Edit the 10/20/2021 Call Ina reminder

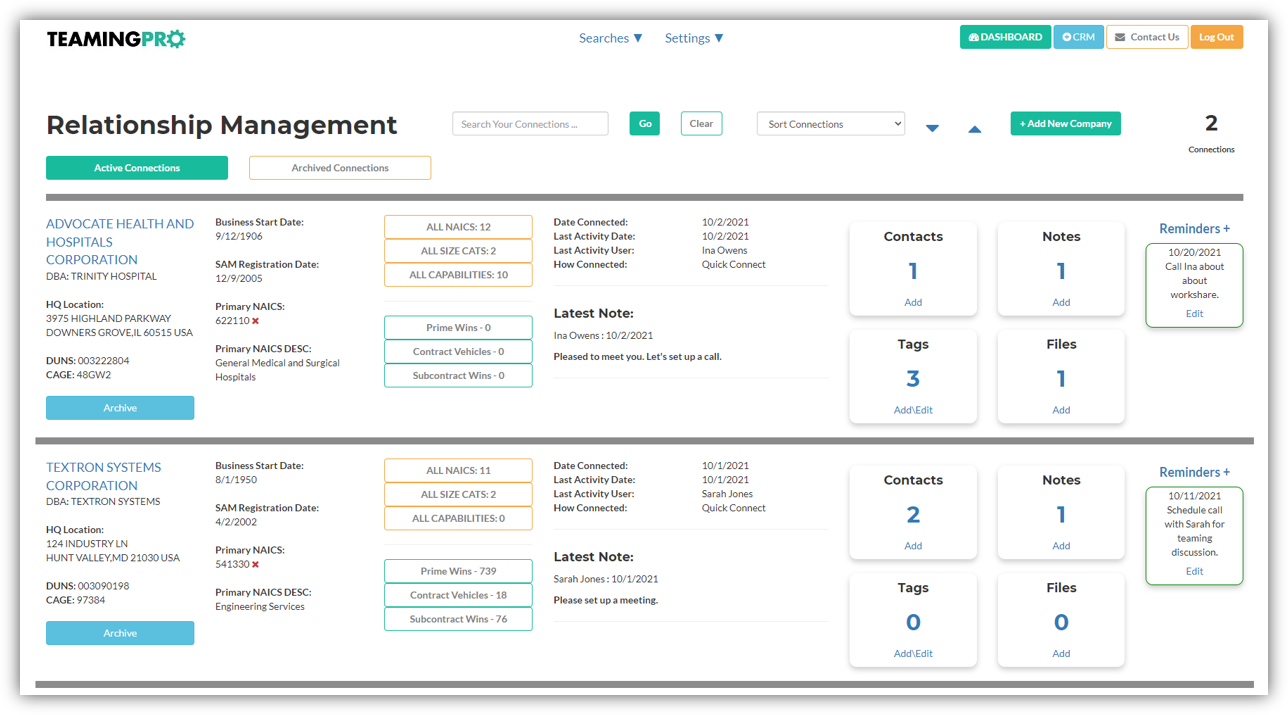coord(1195,314)
